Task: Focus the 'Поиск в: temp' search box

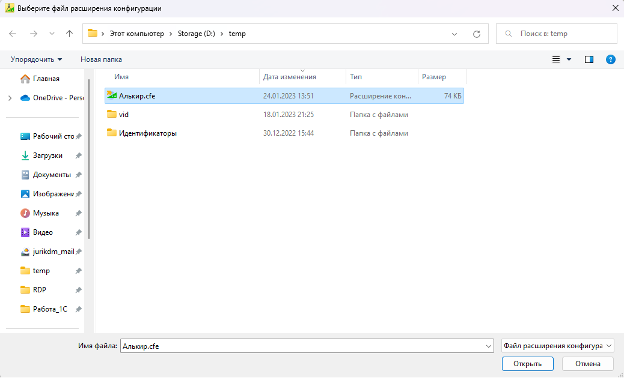Action: pyautogui.click(x=557, y=34)
